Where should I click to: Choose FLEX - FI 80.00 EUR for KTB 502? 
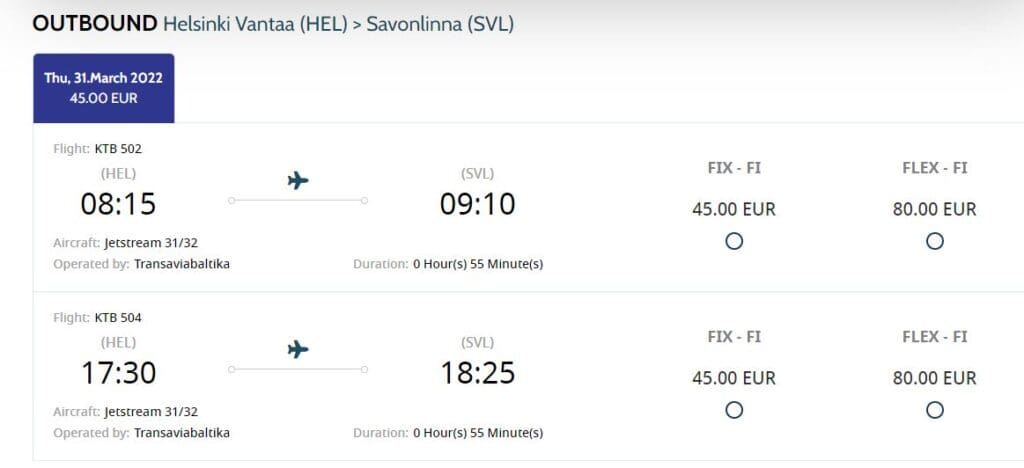click(934, 241)
